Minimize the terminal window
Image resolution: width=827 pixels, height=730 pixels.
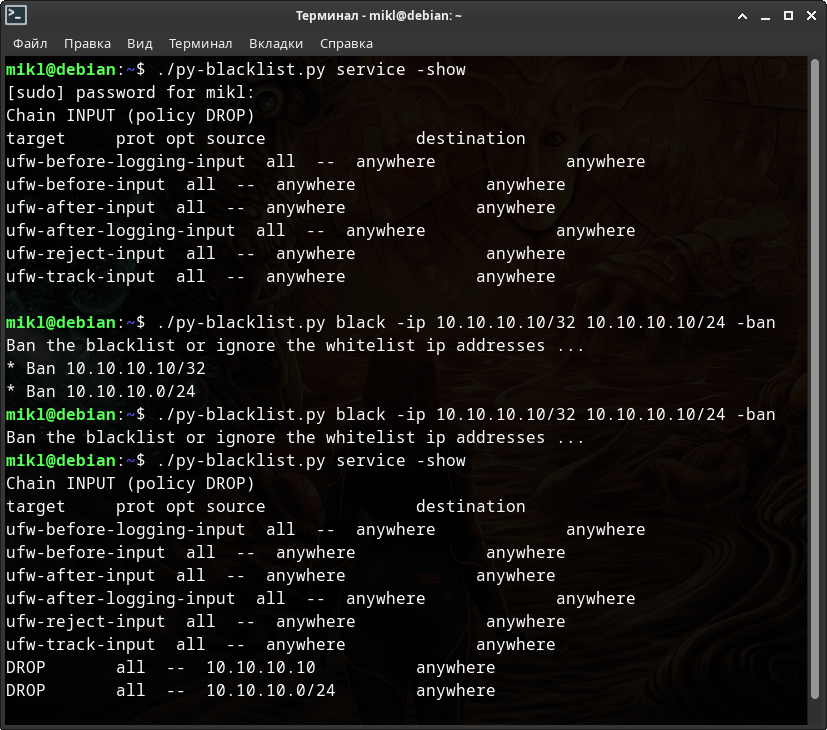tap(764, 15)
